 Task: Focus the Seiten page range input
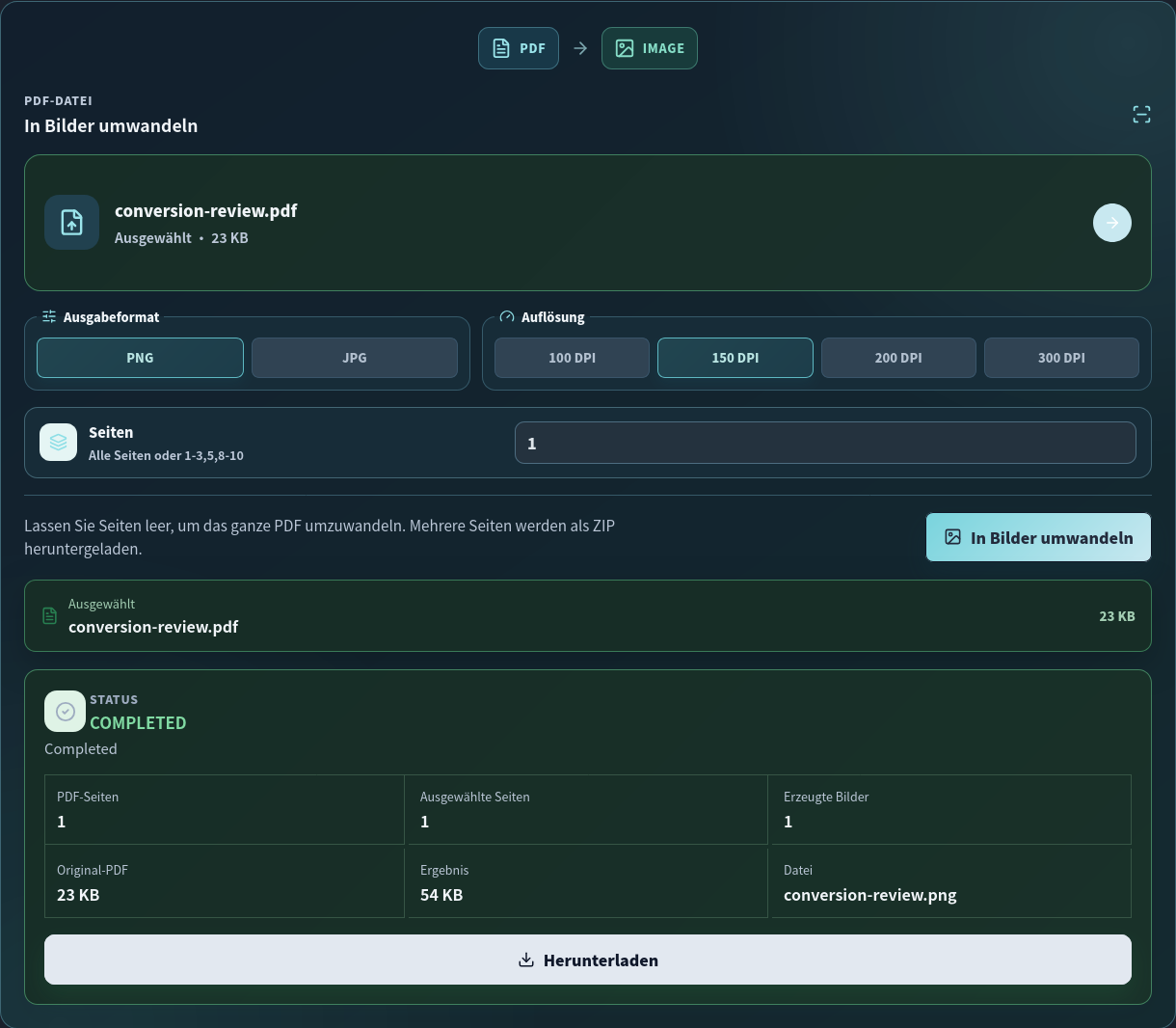825,443
